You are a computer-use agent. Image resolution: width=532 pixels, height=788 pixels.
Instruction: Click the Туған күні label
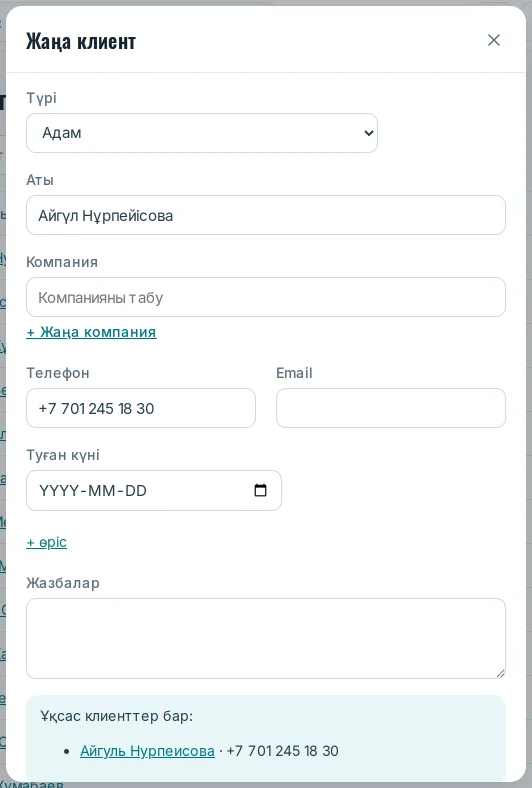(63, 455)
